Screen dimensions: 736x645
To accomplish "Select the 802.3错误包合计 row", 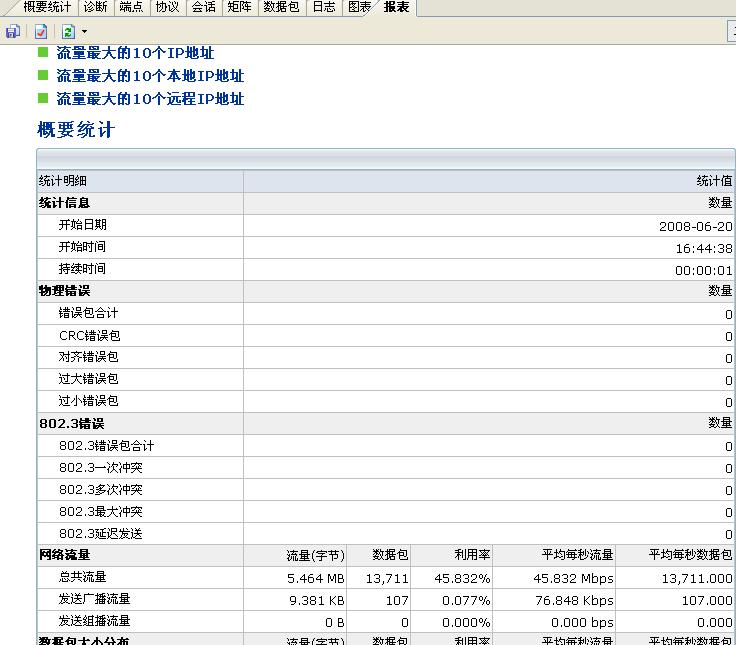I will coord(385,445).
